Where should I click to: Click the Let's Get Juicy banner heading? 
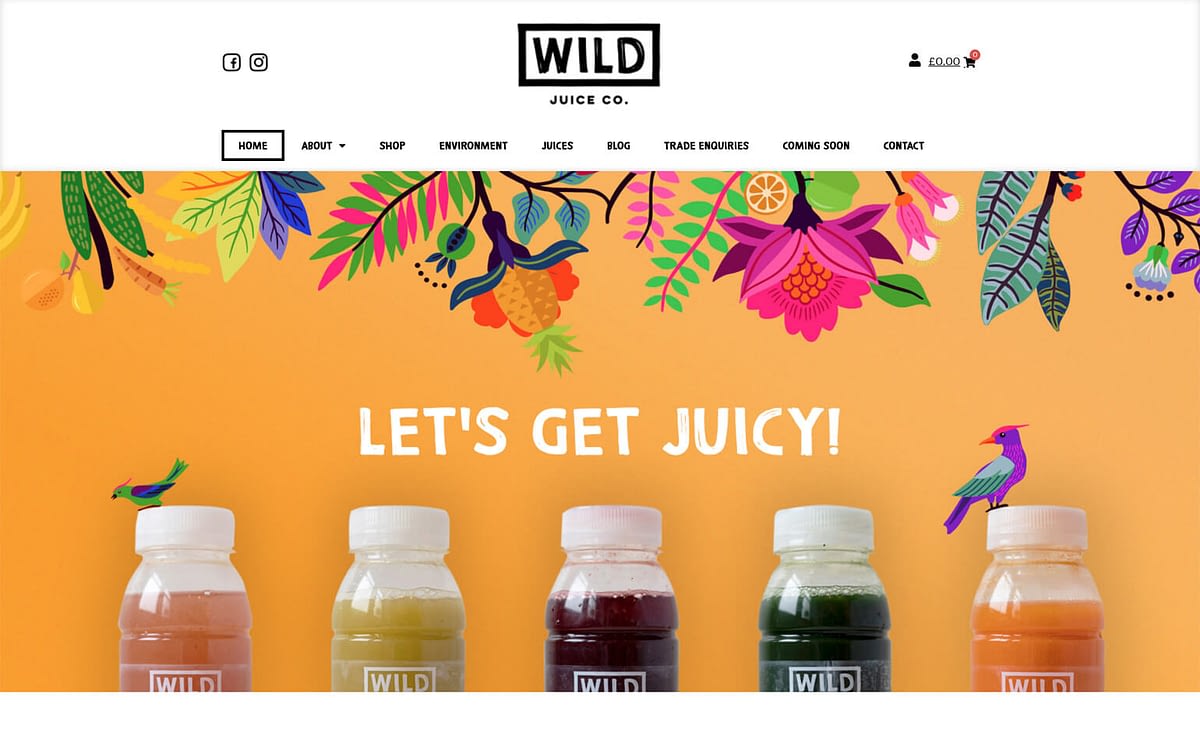click(599, 432)
